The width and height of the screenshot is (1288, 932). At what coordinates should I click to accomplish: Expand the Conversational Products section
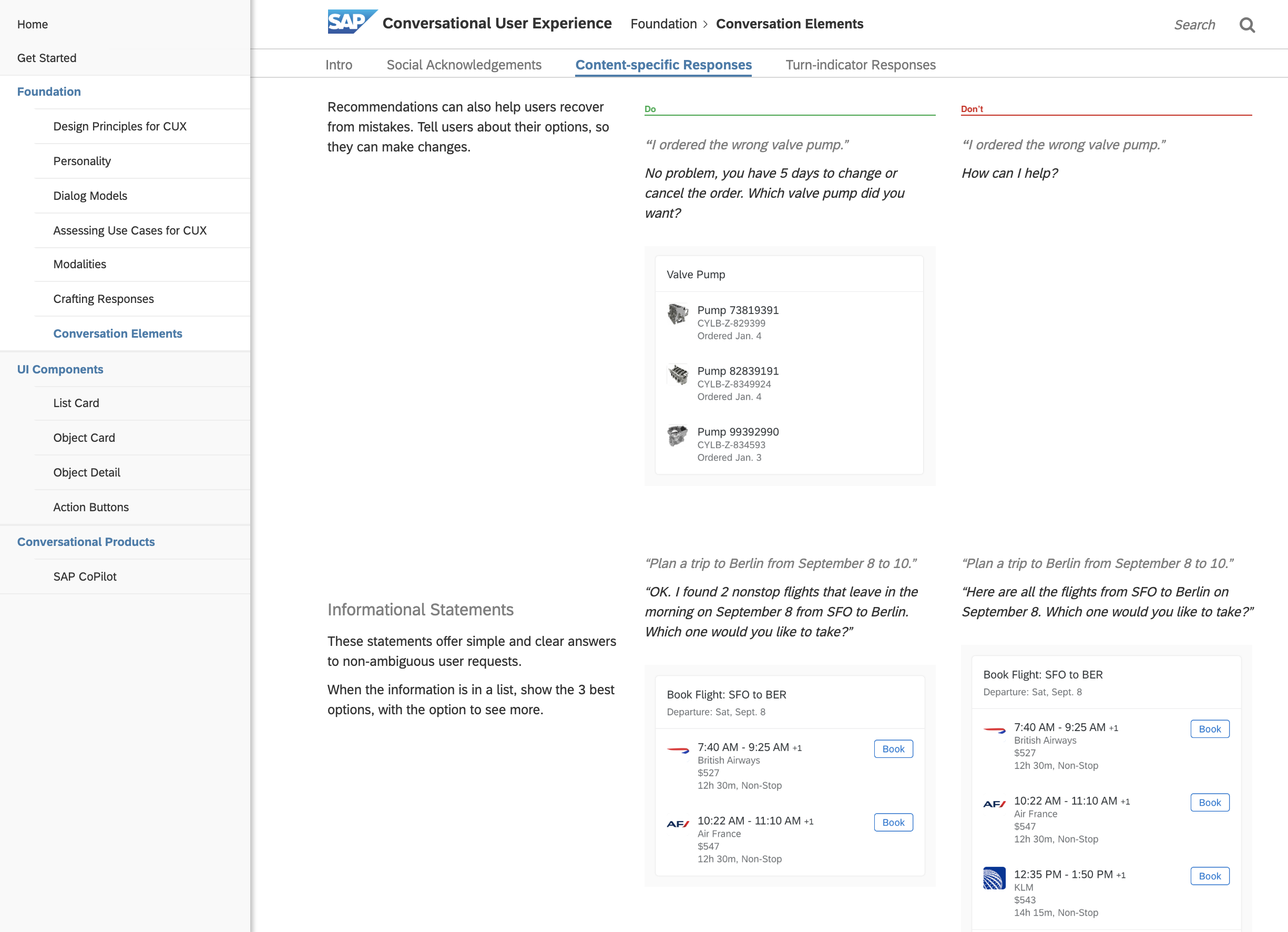(86, 542)
